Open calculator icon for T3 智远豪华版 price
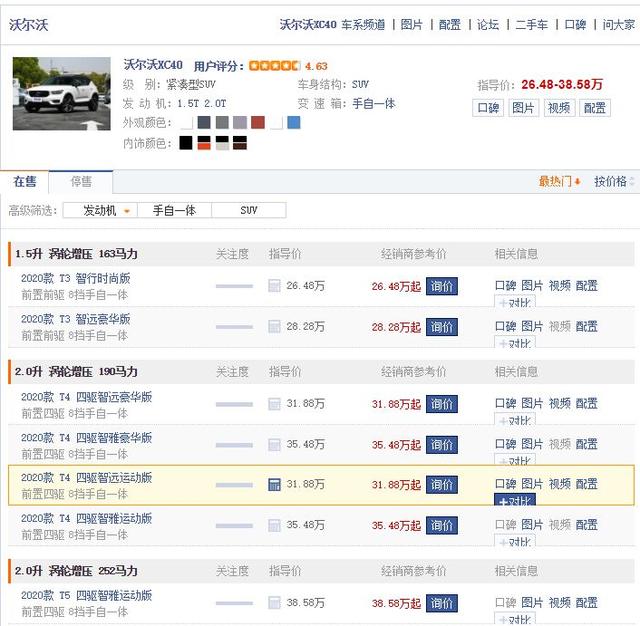Image resolution: width=640 pixels, height=626 pixels. [x=274, y=326]
